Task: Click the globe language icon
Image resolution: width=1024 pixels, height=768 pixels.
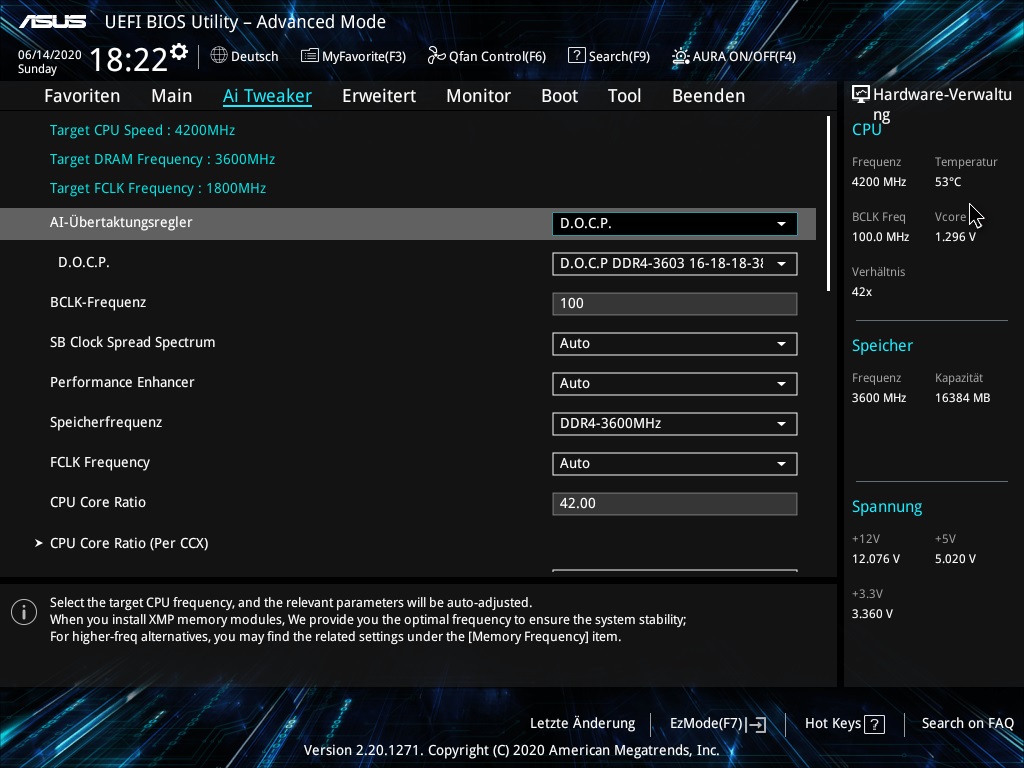Action: tap(219, 56)
